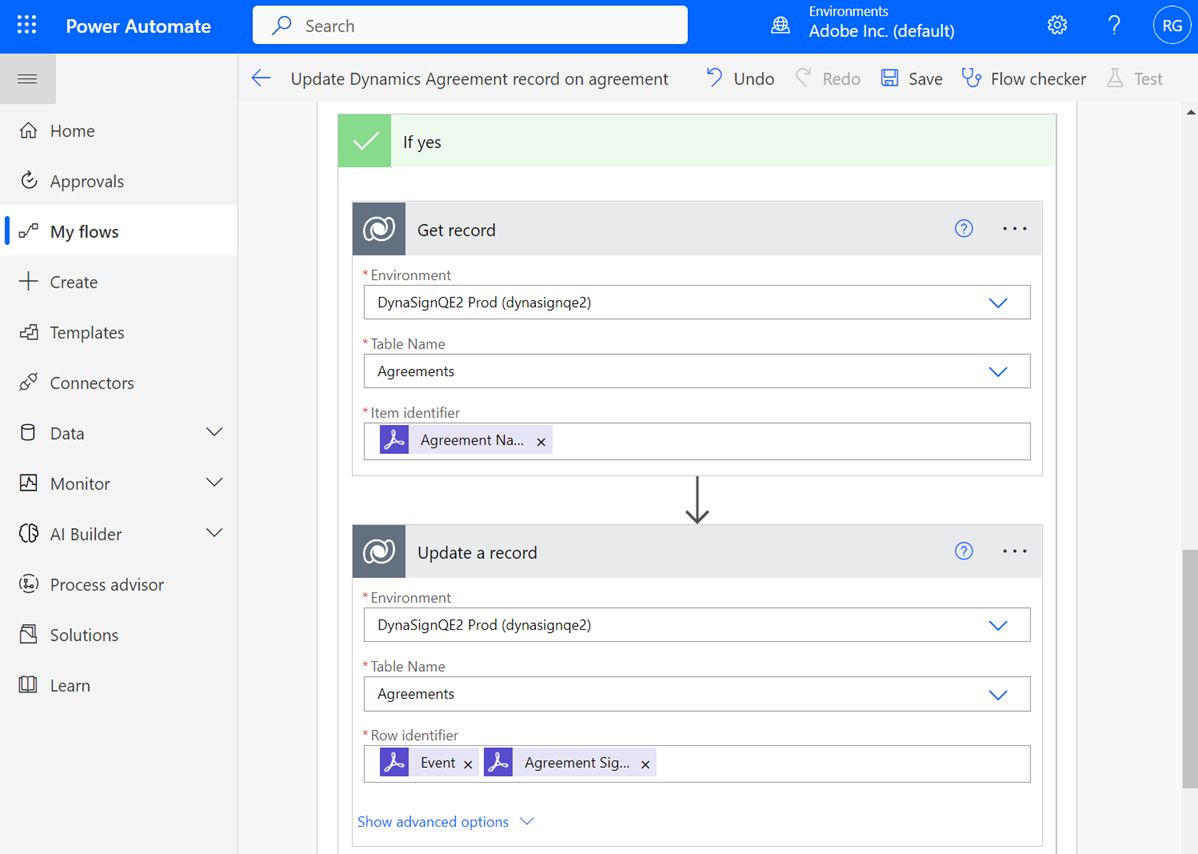Select My flows in the sidebar
Viewport: 1198px width, 854px height.
(x=118, y=231)
